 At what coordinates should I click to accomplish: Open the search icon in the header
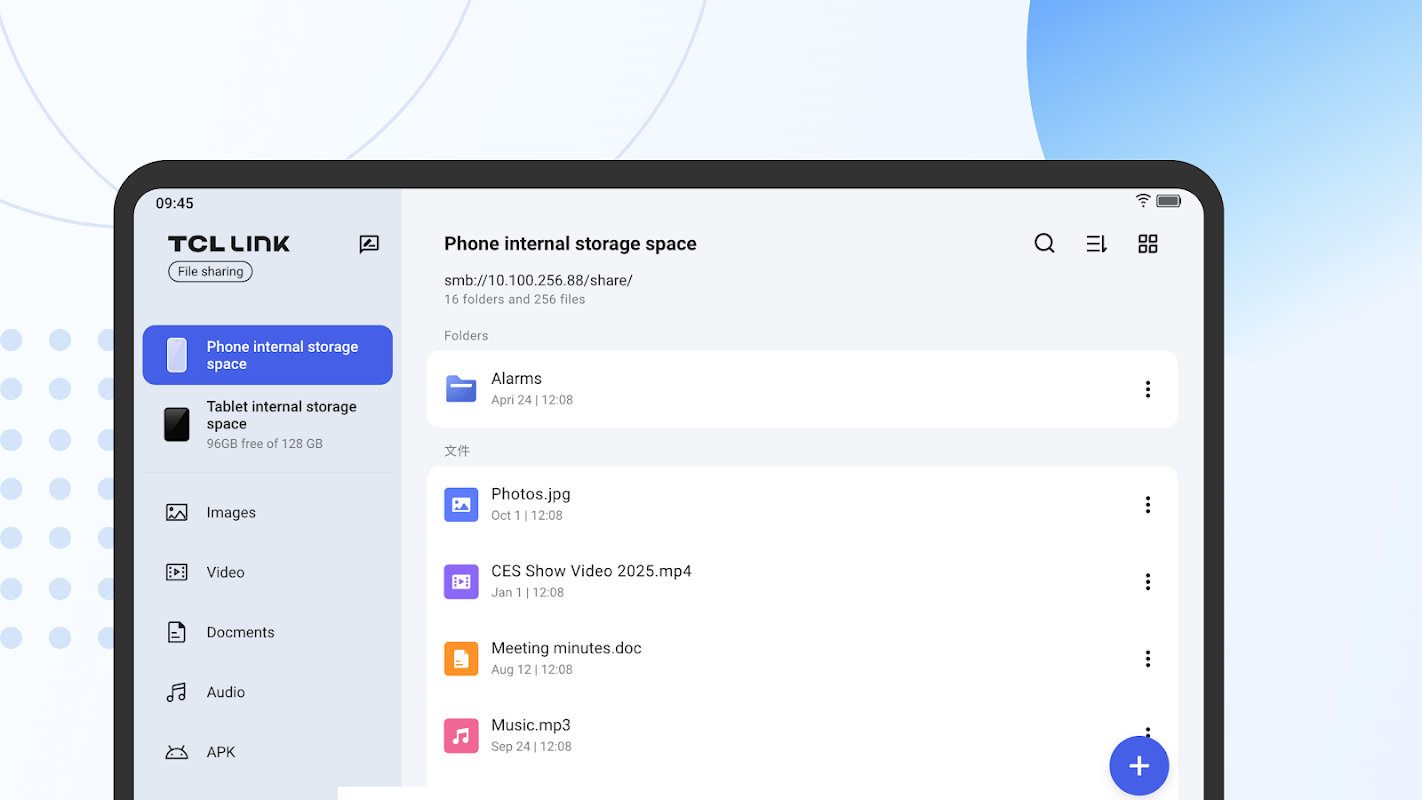coord(1044,244)
